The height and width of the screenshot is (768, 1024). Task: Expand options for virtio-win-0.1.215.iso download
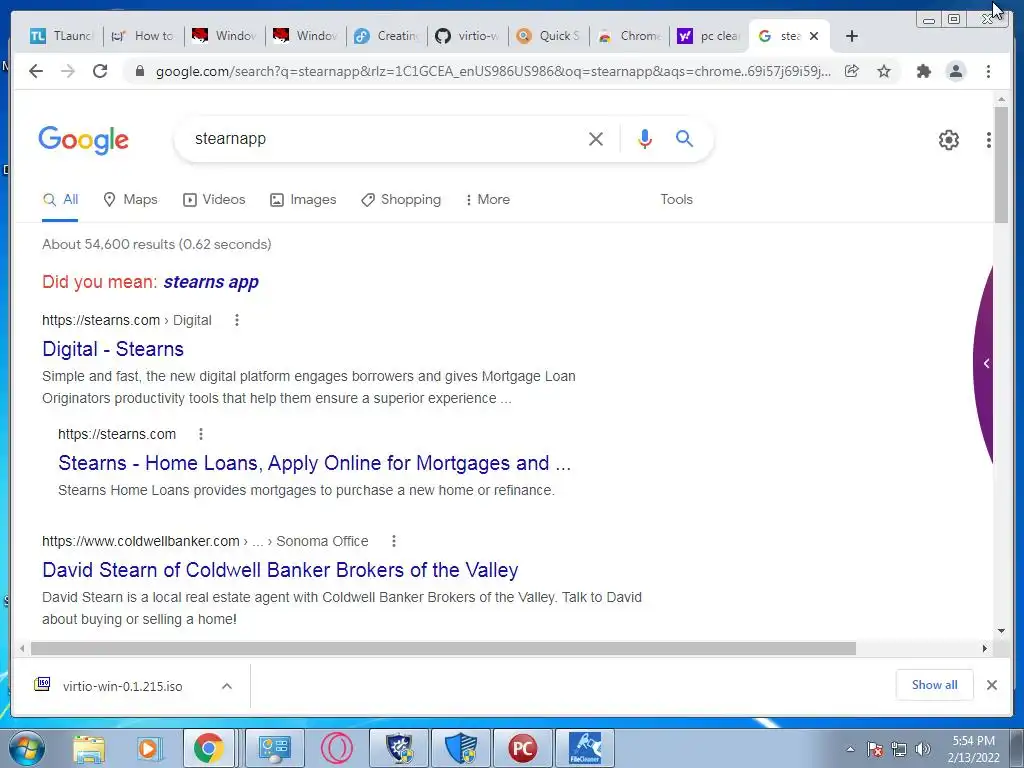pyautogui.click(x=227, y=686)
